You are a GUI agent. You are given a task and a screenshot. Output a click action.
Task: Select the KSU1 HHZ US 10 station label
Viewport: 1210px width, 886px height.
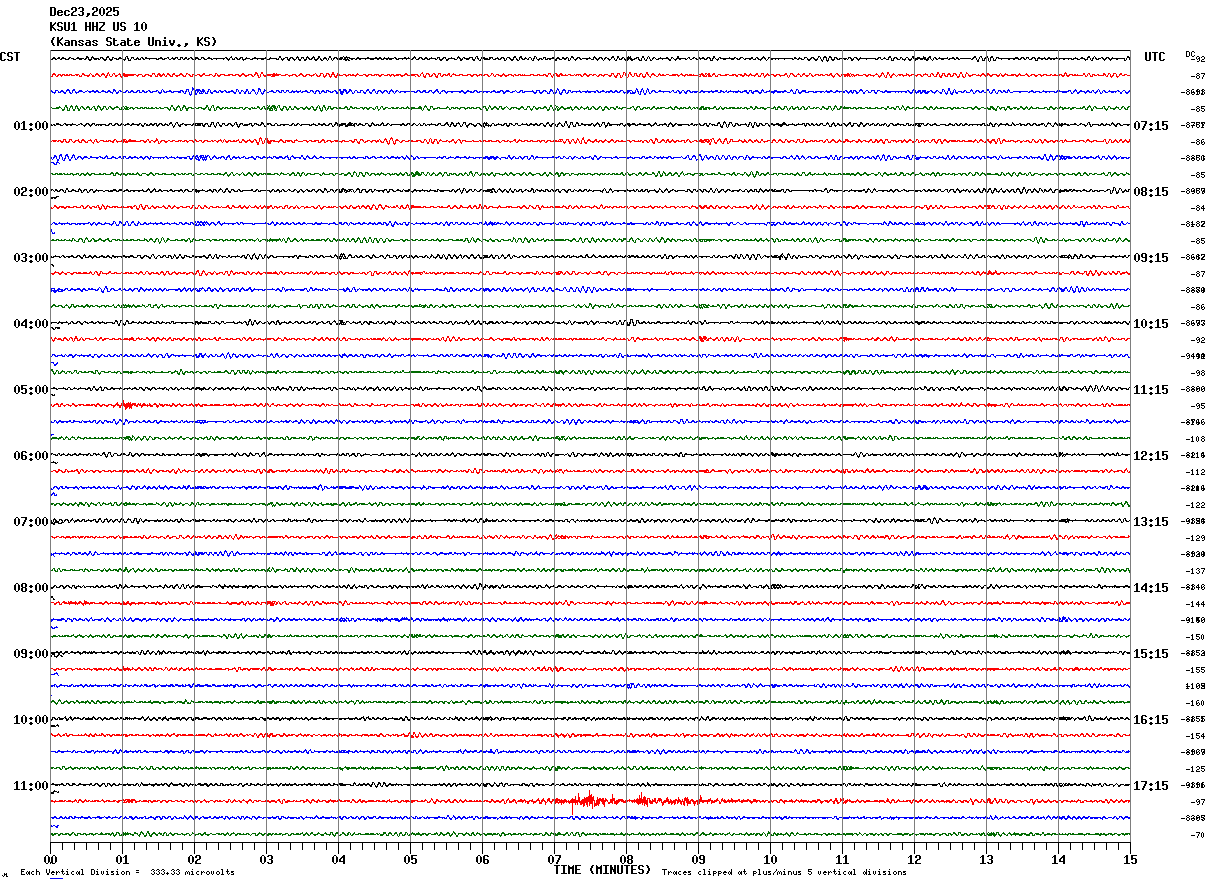pos(98,27)
